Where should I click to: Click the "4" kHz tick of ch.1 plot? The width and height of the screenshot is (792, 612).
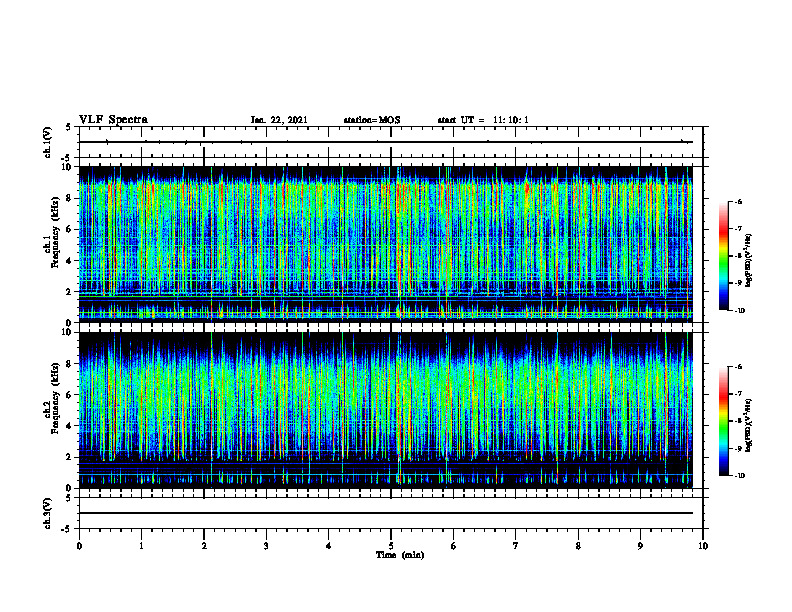[x=69, y=261]
